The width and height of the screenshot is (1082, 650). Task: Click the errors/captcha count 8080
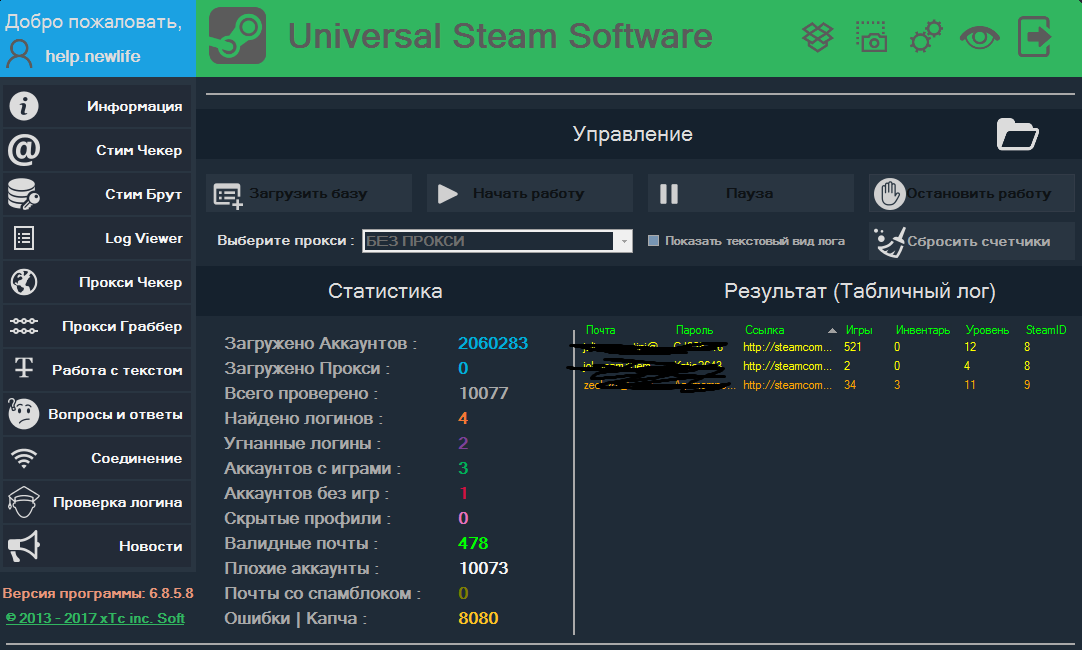pos(478,618)
